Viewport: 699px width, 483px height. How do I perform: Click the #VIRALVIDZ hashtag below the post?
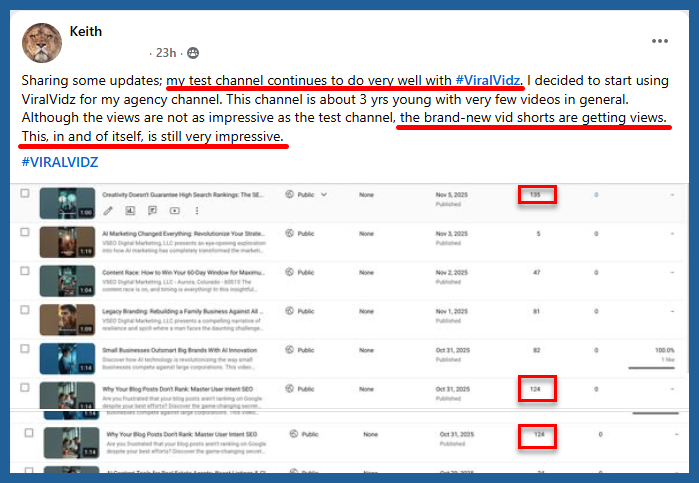click(59, 162)
